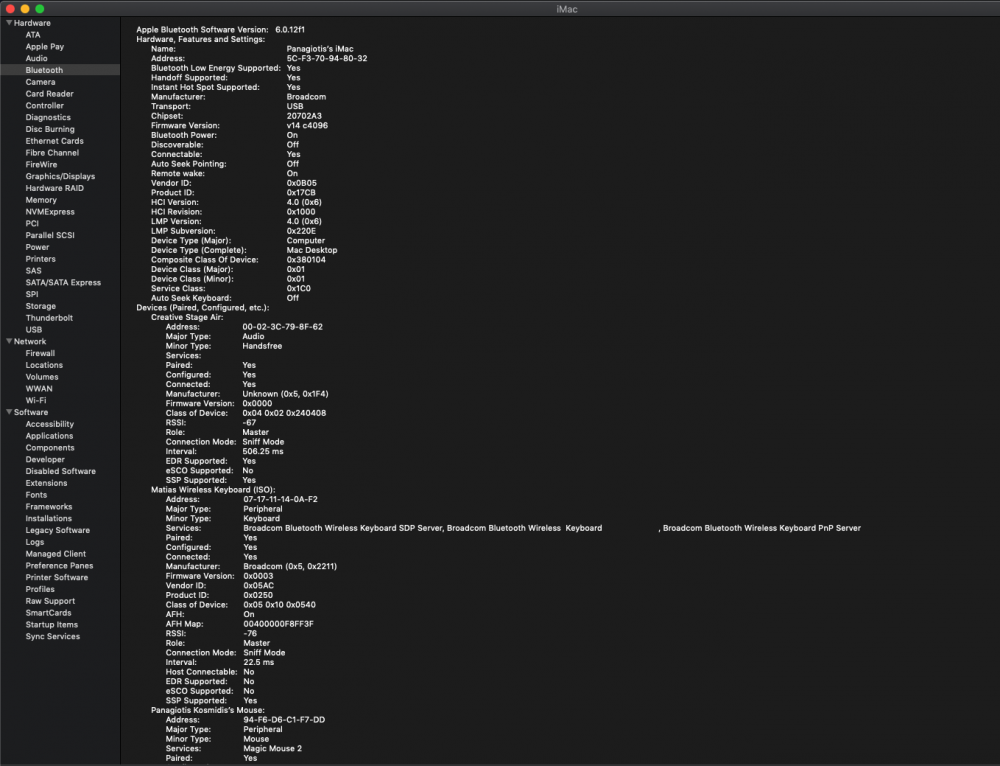Select Printers in sidebar
This screenshot has width=1000, height=766.
(40, 259)
